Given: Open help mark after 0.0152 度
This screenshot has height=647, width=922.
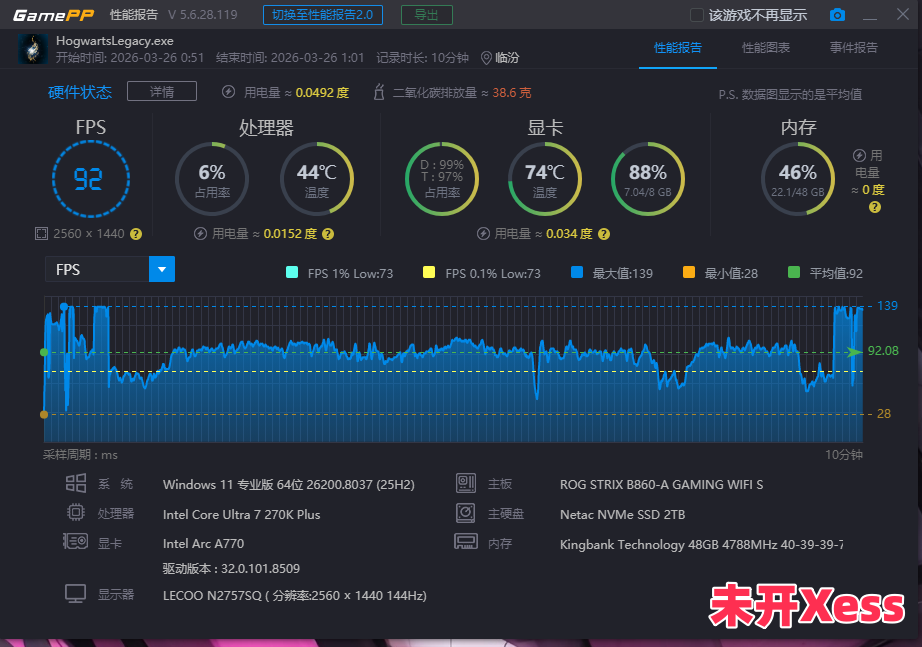Looking at the screenshot, I should [x=328, y=234].
